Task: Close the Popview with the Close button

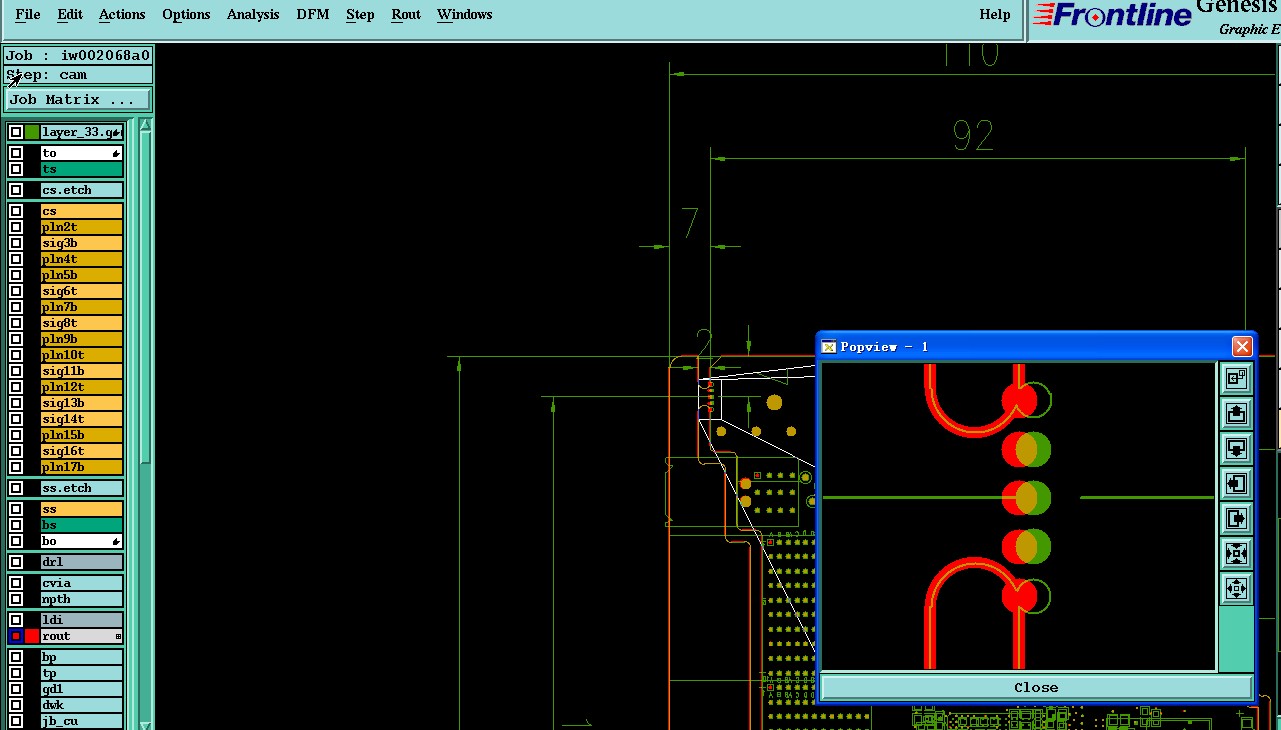Action: (x=1036, y=687)
